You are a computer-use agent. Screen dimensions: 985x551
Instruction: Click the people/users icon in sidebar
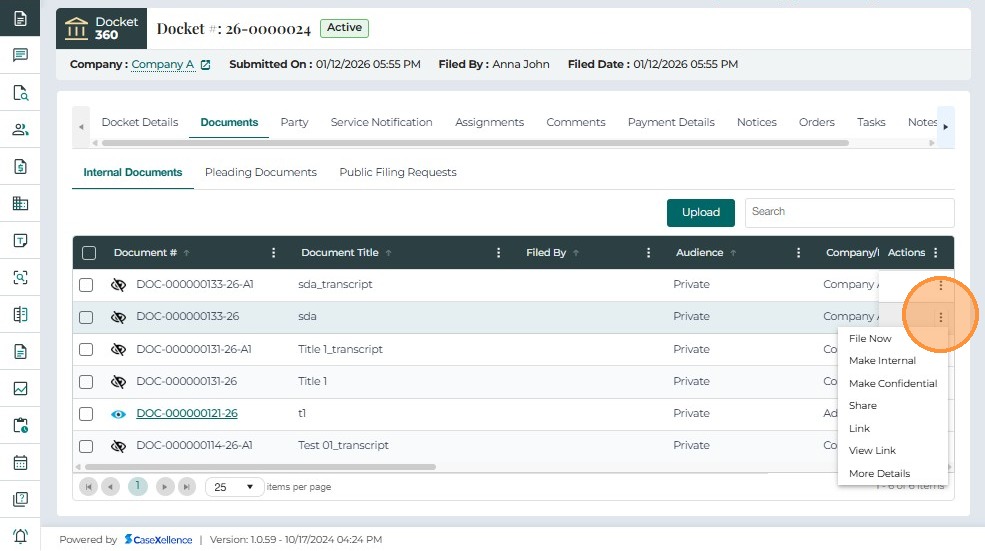[20, 129]
